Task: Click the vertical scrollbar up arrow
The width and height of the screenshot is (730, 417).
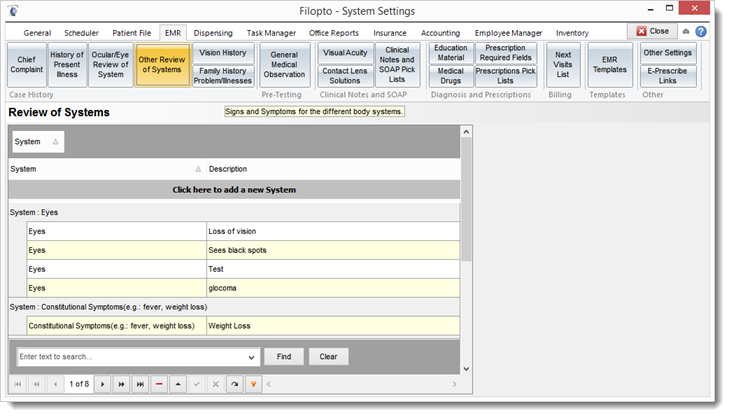Action: pos(466,132)
